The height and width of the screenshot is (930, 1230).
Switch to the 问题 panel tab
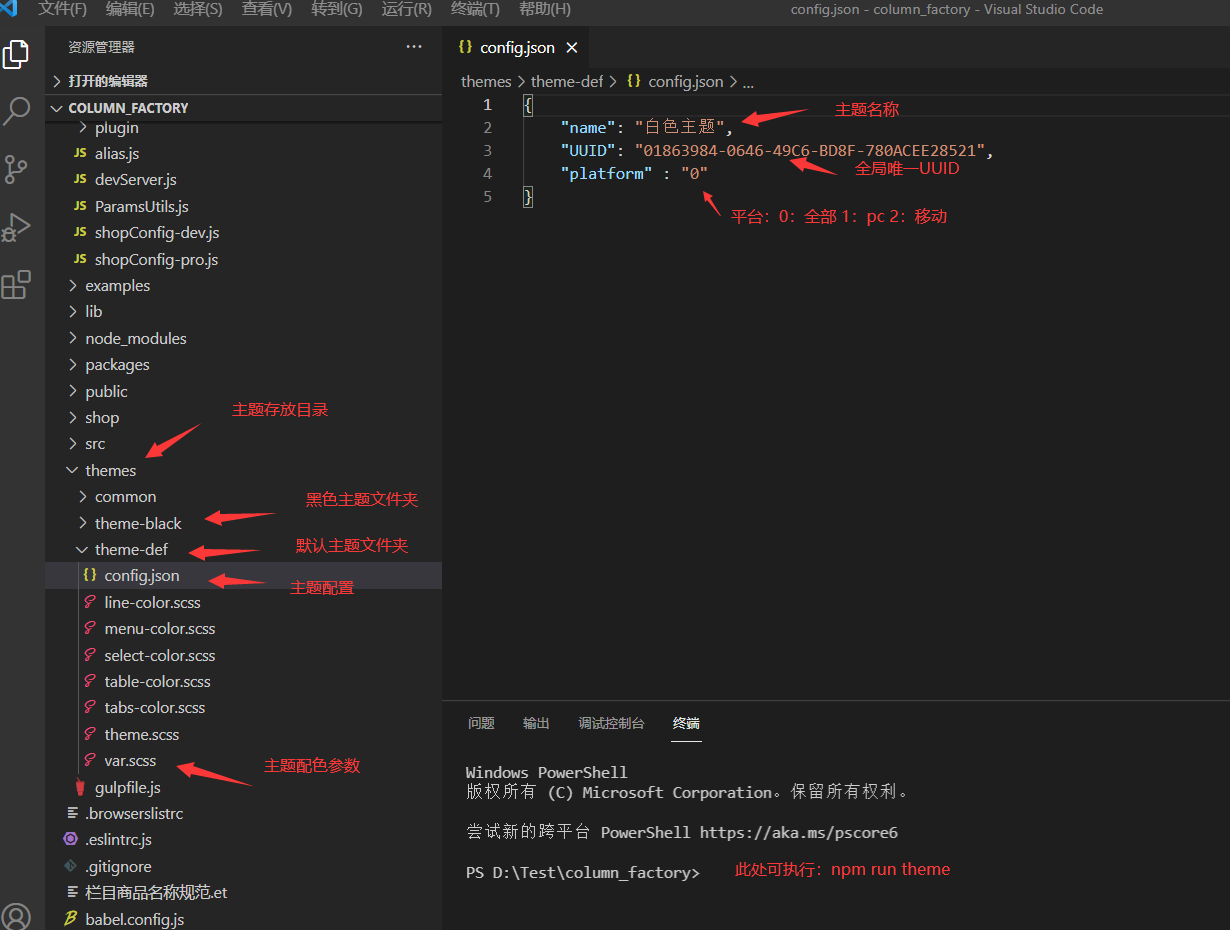tap(481, 723)
